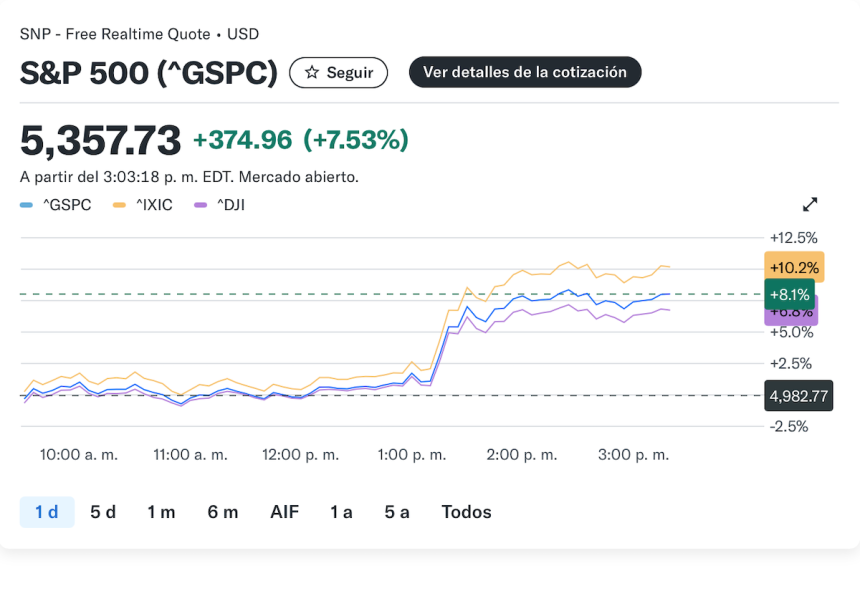
Task: Click the 5,357.73 current price
Action: 100,140
